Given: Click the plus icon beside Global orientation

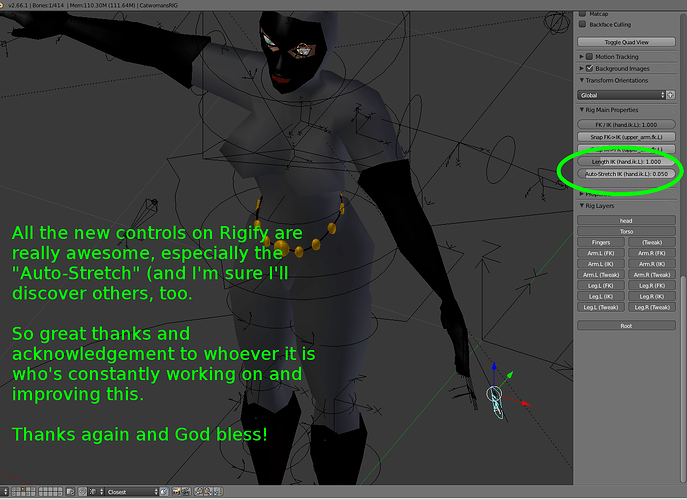Looking at the screenshot, I should [670, 95].
